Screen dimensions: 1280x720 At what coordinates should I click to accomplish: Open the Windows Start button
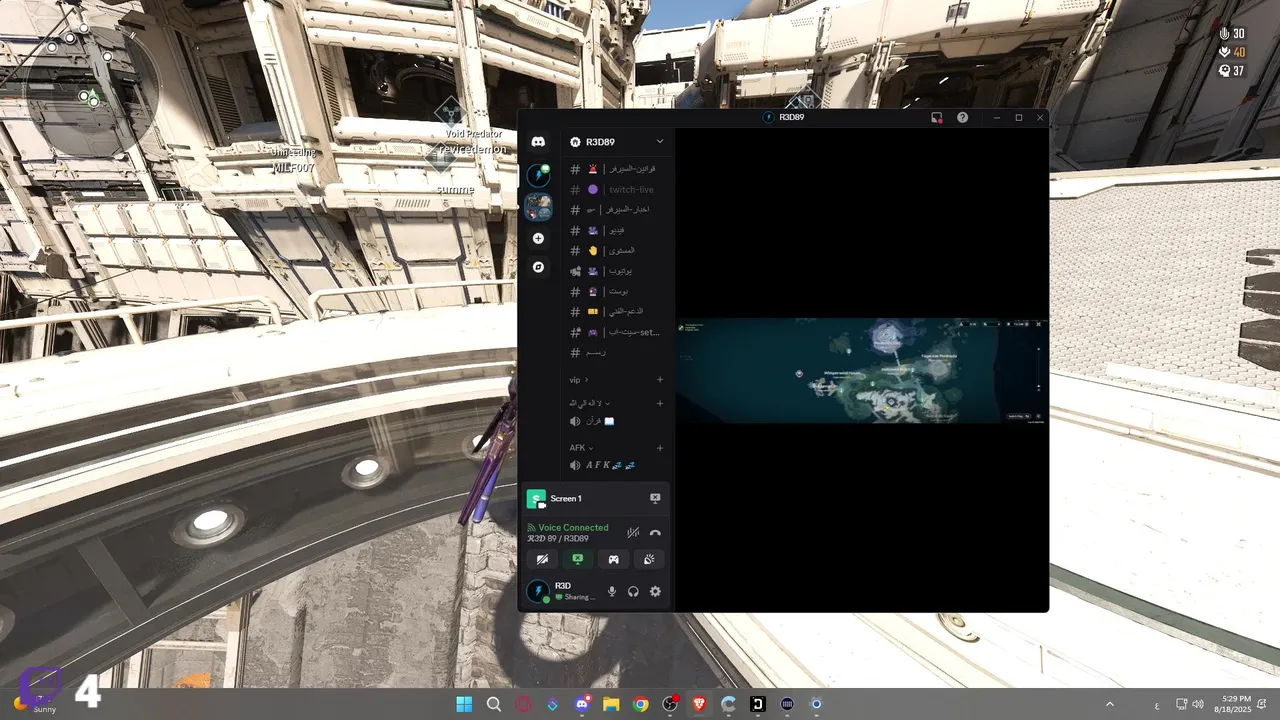click(x=464, y=704)
